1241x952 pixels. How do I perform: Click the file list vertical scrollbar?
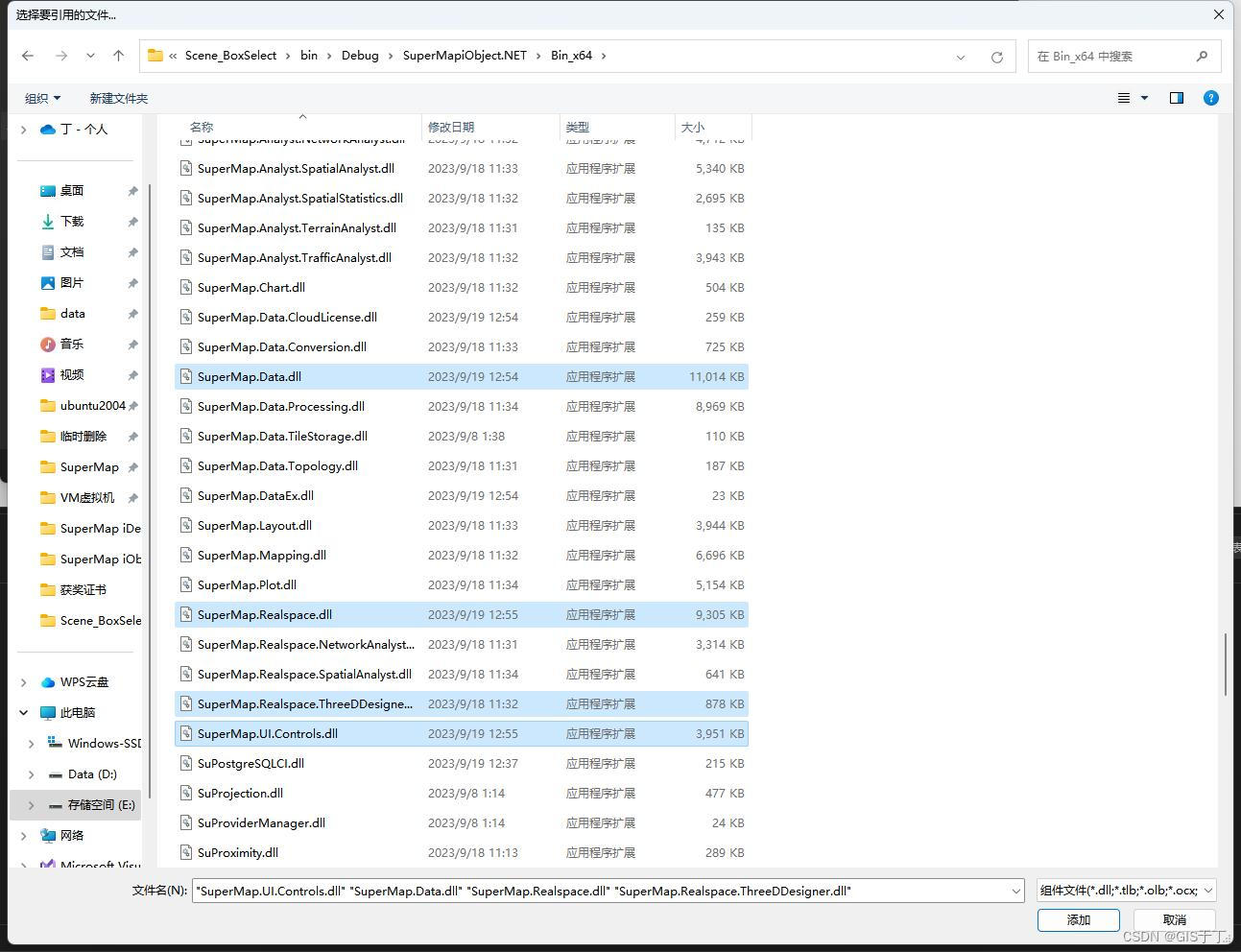coord(1226,664)
